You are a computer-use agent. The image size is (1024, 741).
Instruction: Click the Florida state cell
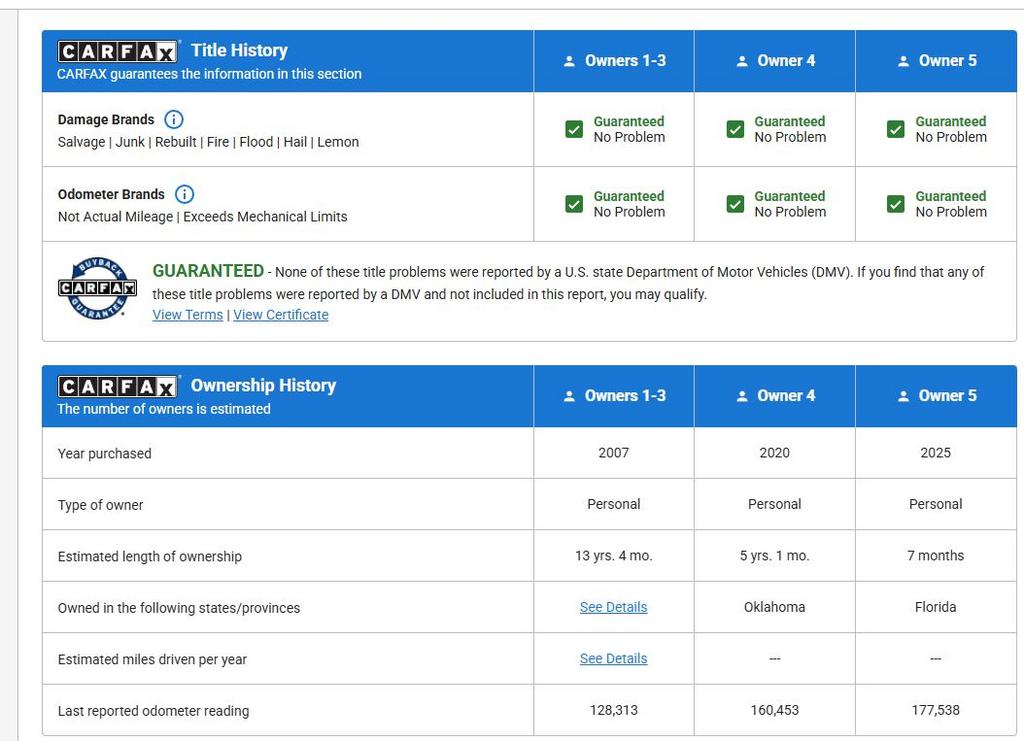(936, 607)
